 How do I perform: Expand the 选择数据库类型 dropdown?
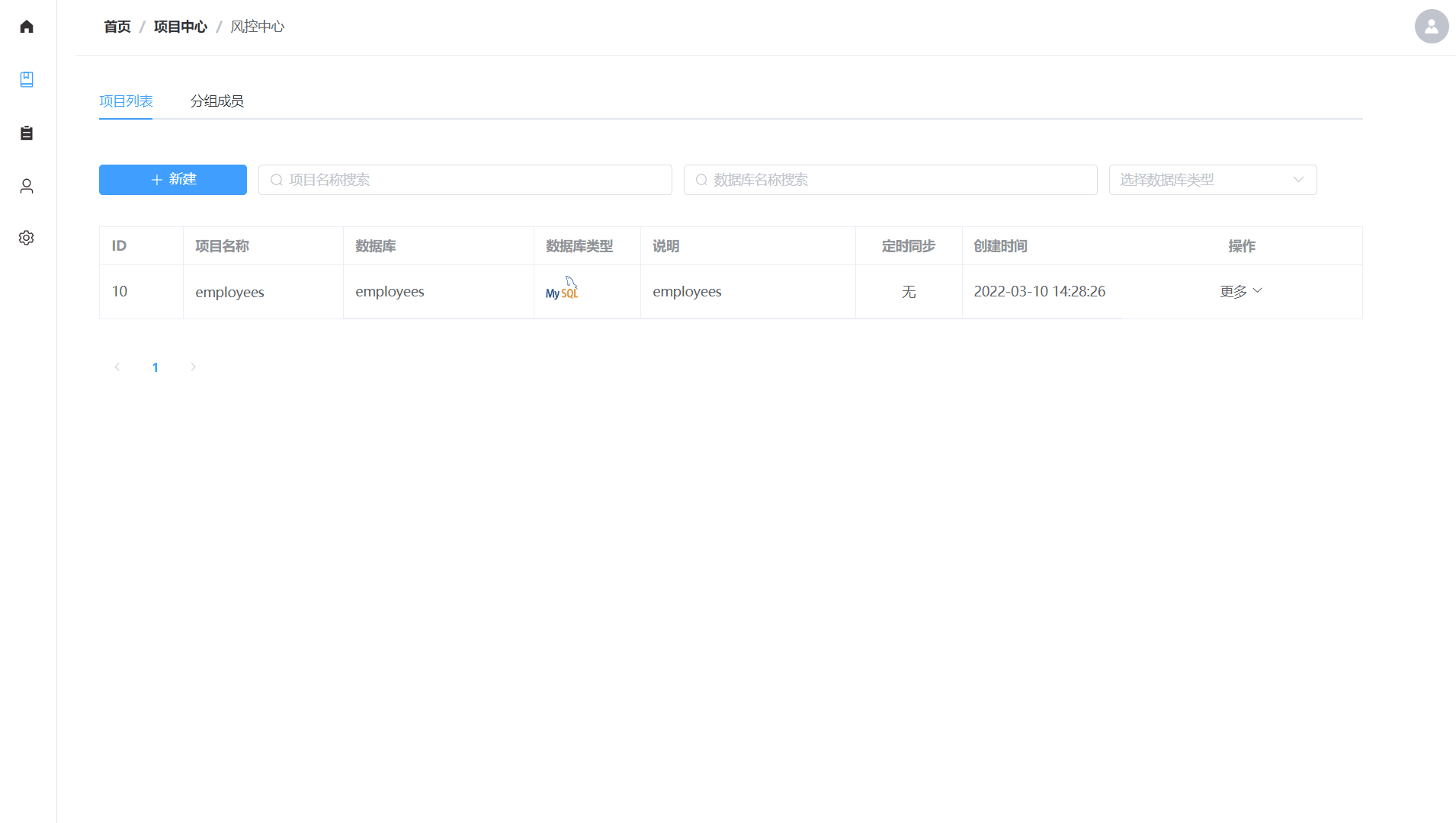1212,180
